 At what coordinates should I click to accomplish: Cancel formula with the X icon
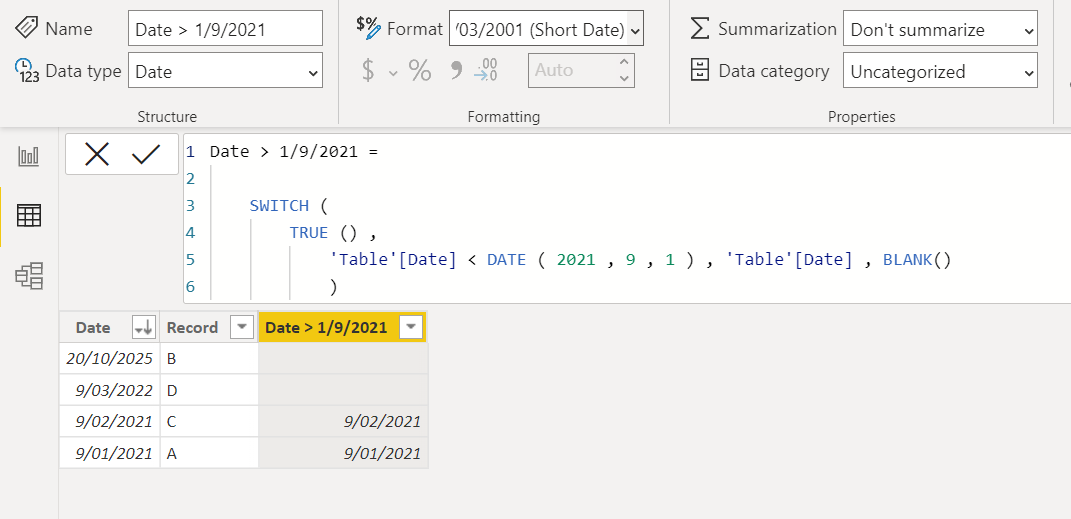click(x=97, y=154)
